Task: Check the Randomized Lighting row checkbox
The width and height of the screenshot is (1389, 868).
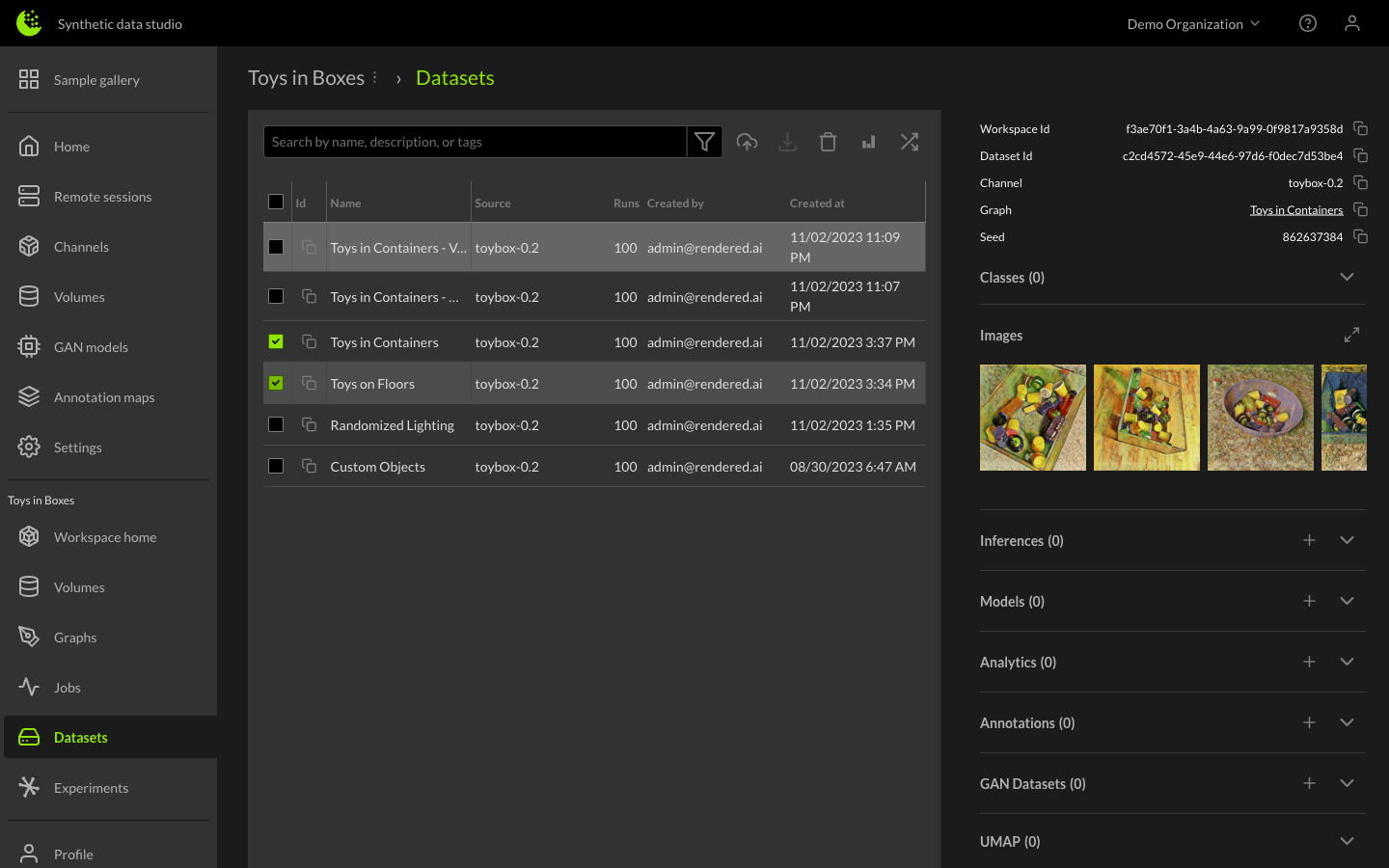Action: click(x=276, y=424)
